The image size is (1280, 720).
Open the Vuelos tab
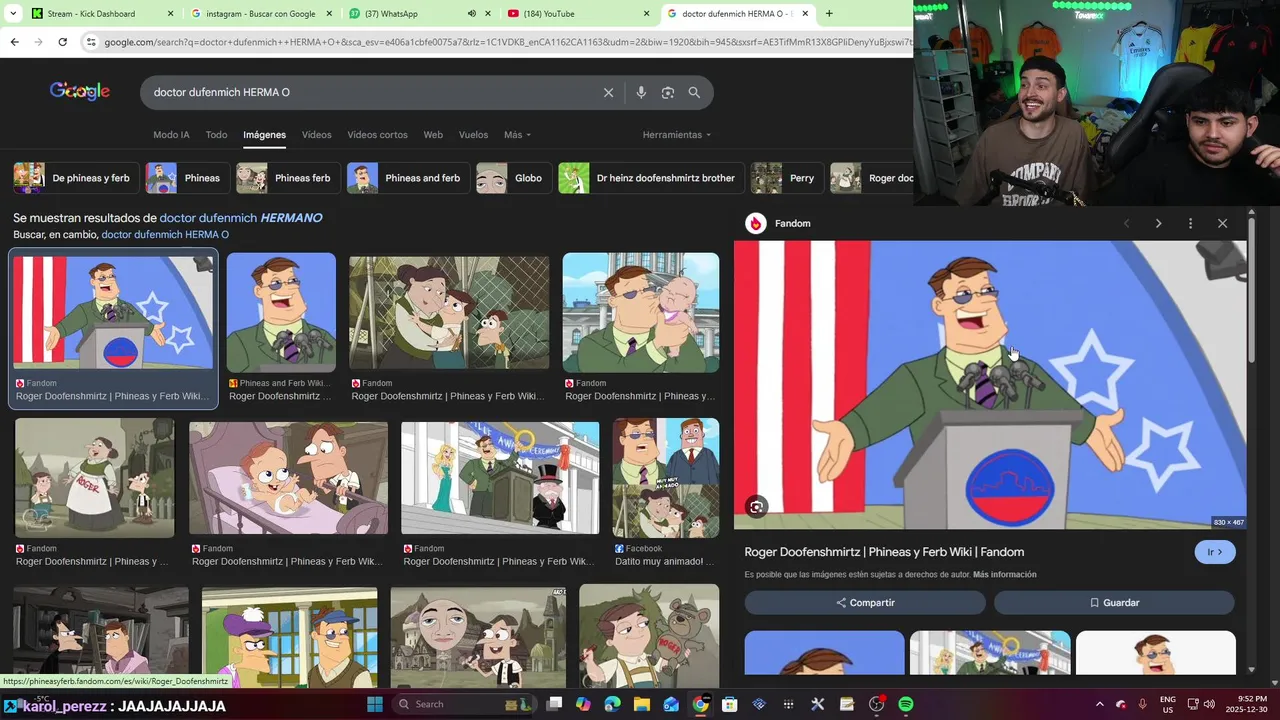pos(473,135)
